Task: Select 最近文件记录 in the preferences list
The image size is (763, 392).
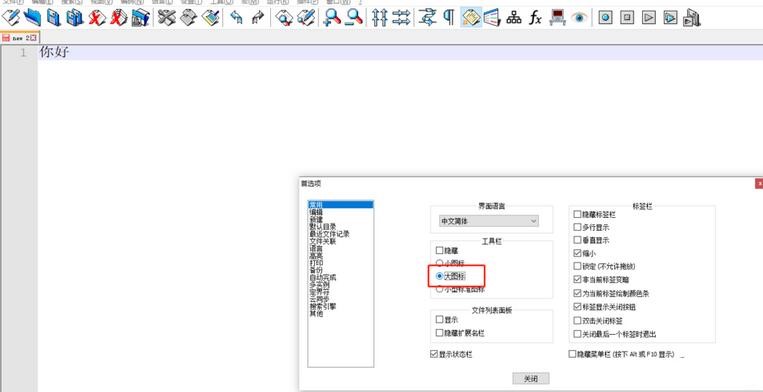Action: (x=329, y=234)
